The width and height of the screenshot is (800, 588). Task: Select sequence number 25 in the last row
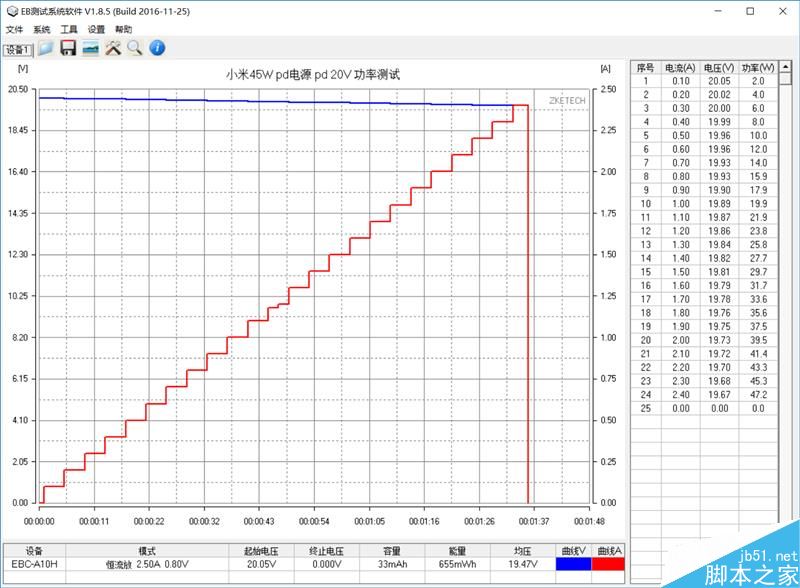645,408
